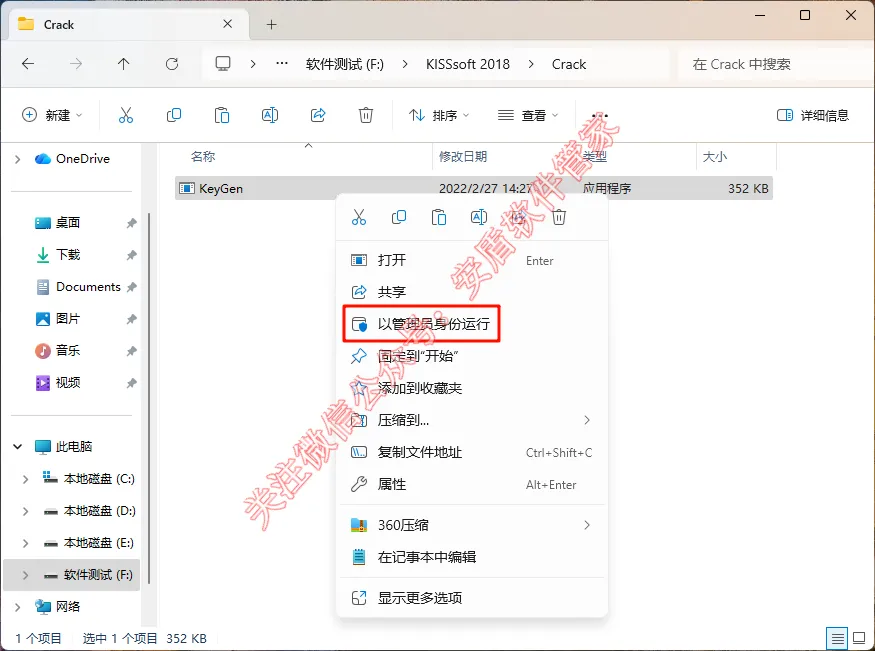Screen dimensions: 875x651
Task: Expand 本地磁盘 (D:) in the sidebar
Action: click(25, 511)
